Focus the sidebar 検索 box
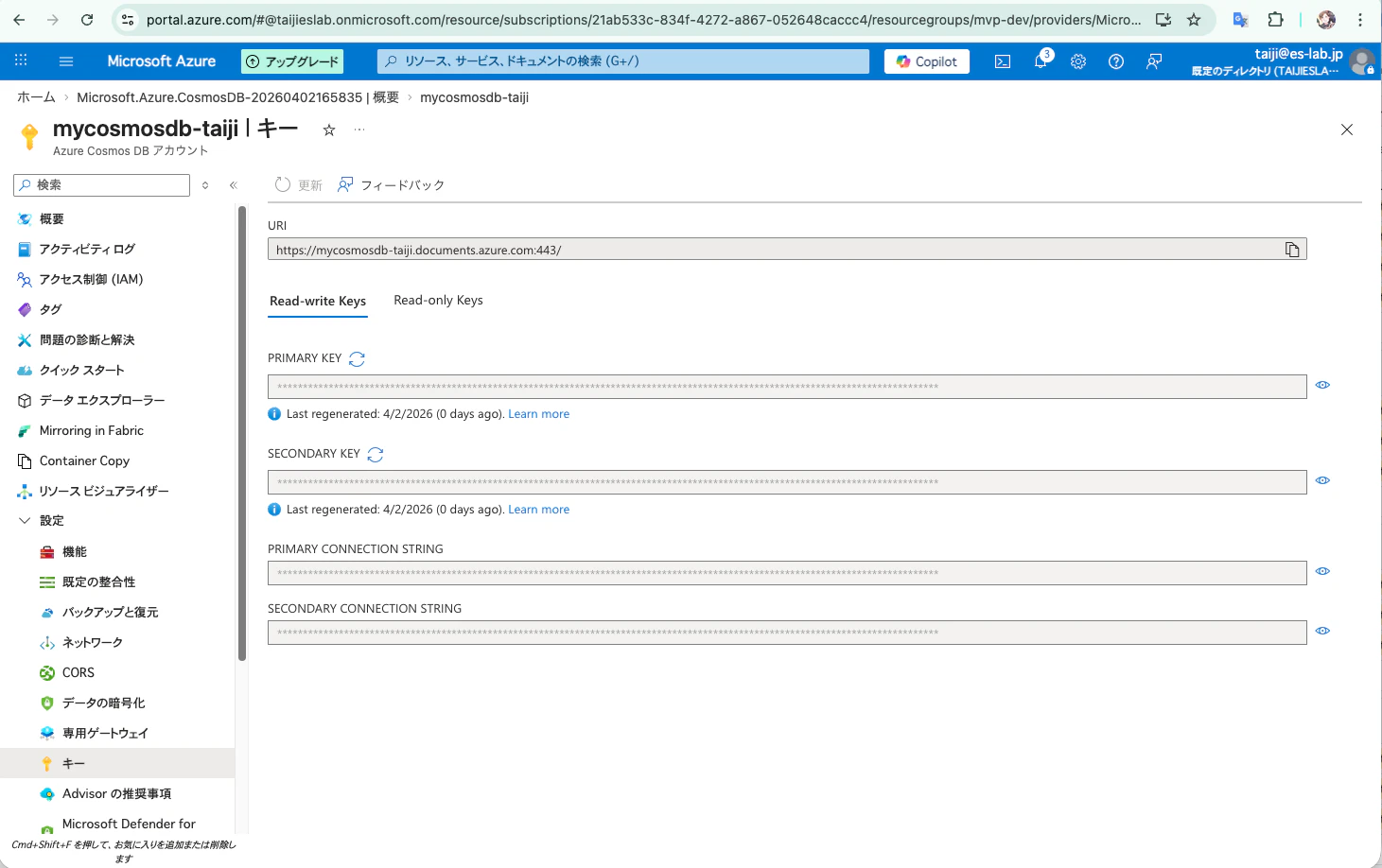The width and height of the screenshot is (1382, 868). coord(102,185)
